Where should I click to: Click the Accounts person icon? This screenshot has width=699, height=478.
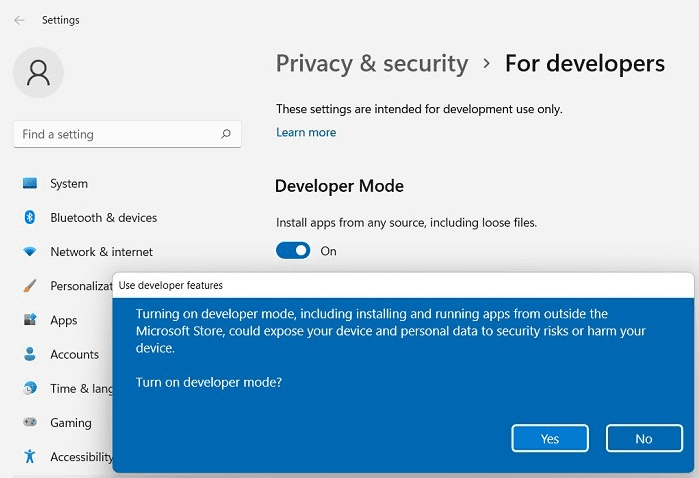[30, 354]
